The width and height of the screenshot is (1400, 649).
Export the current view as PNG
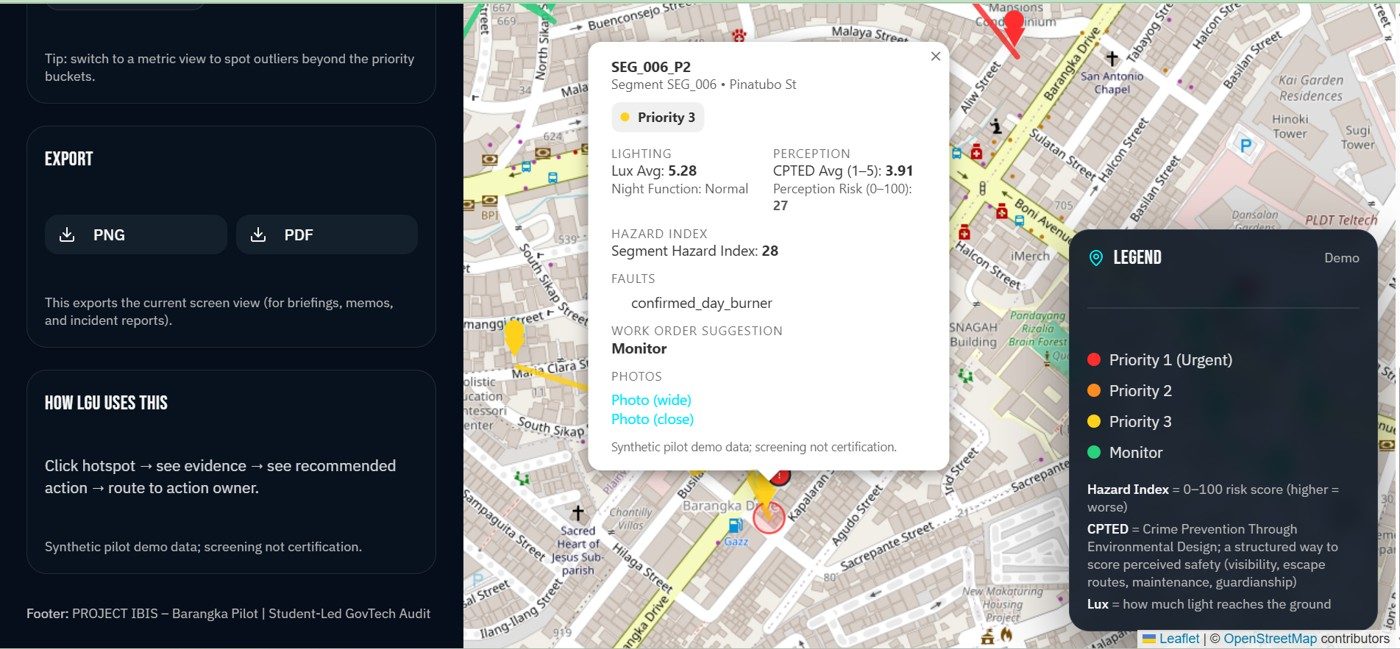click(136, 235)
